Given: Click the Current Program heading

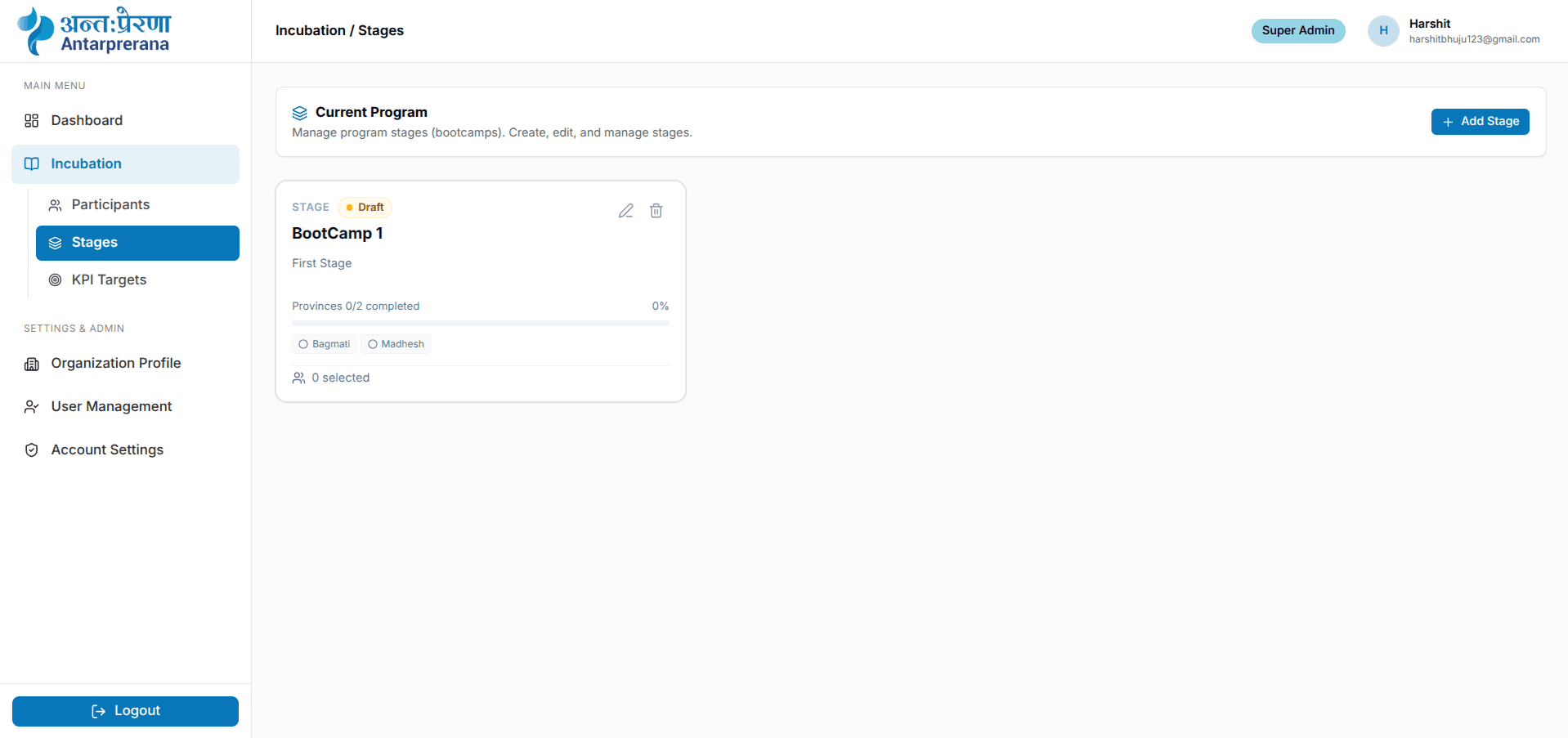Looking at the screenshot, I should (x=371, y=113).
